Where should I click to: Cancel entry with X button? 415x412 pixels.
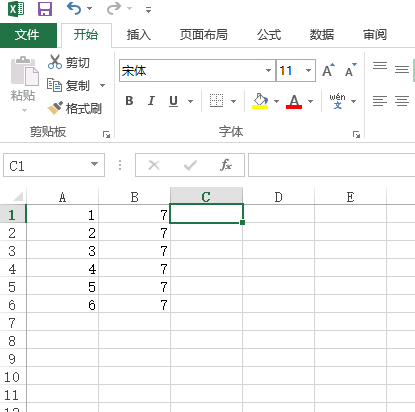tap(154, 165)
